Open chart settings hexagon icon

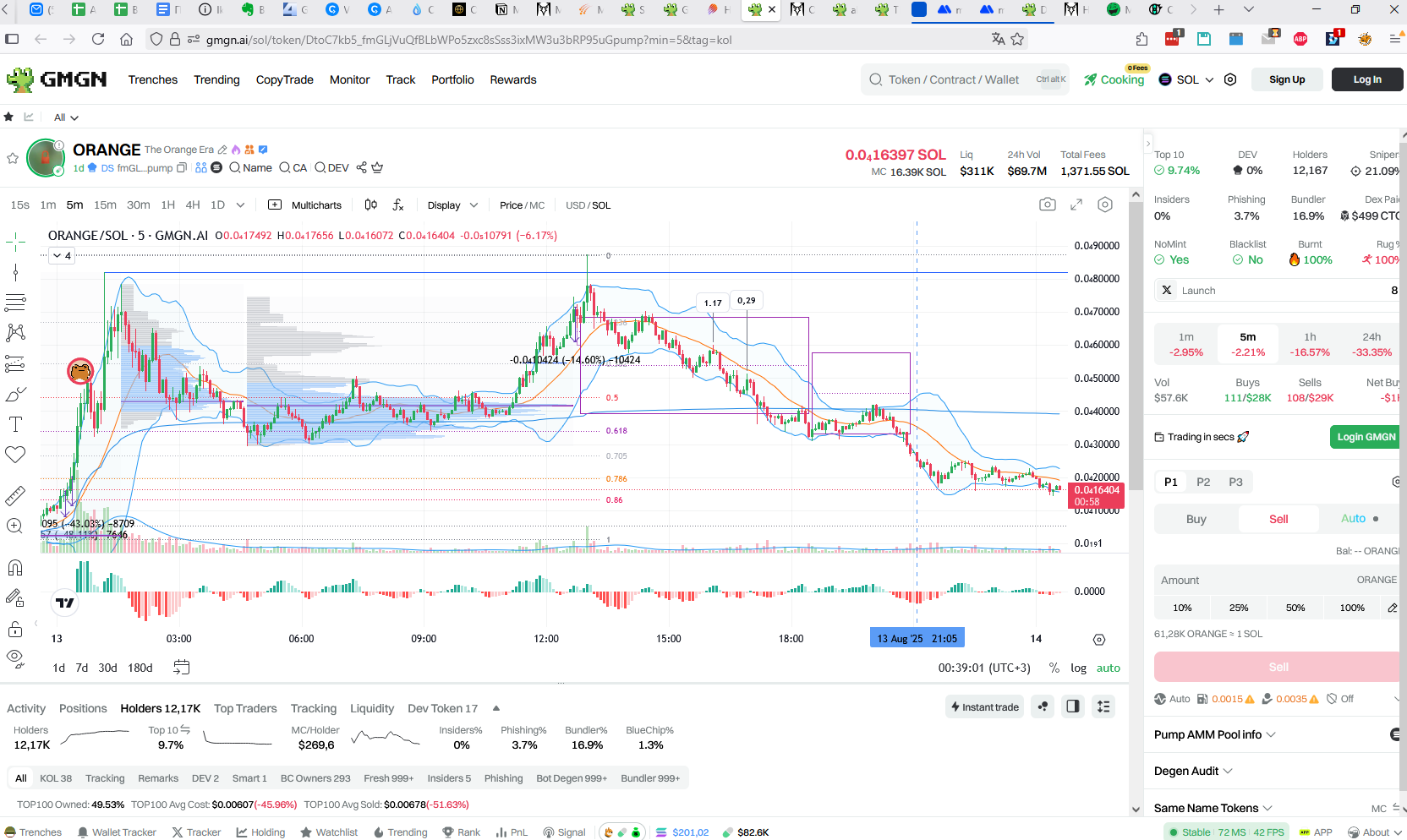tap(1105, 205)
